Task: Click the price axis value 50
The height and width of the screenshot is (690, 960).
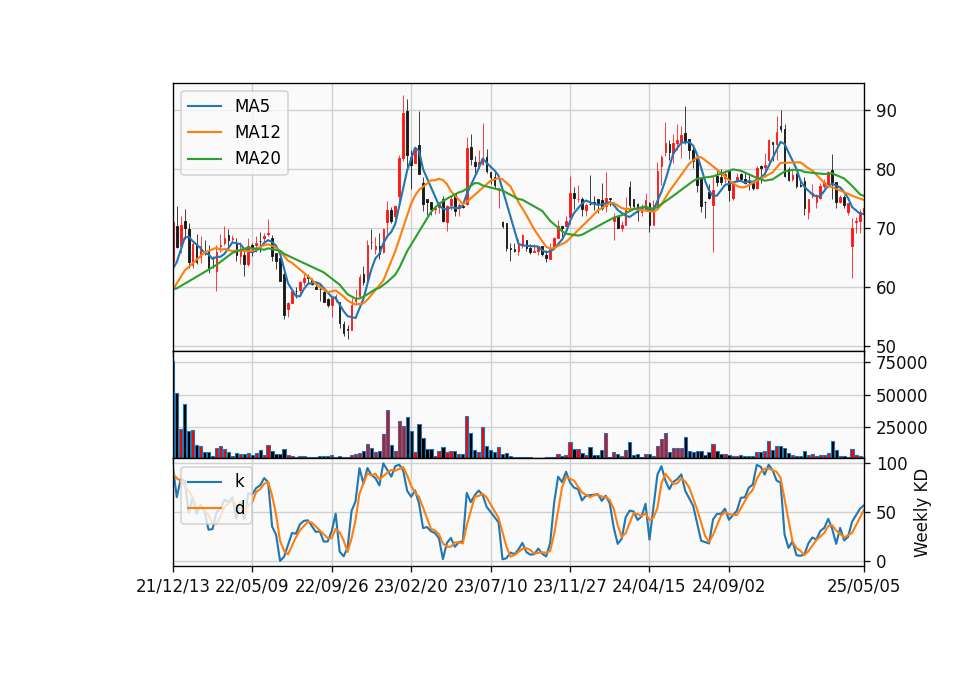Action: 886,347
